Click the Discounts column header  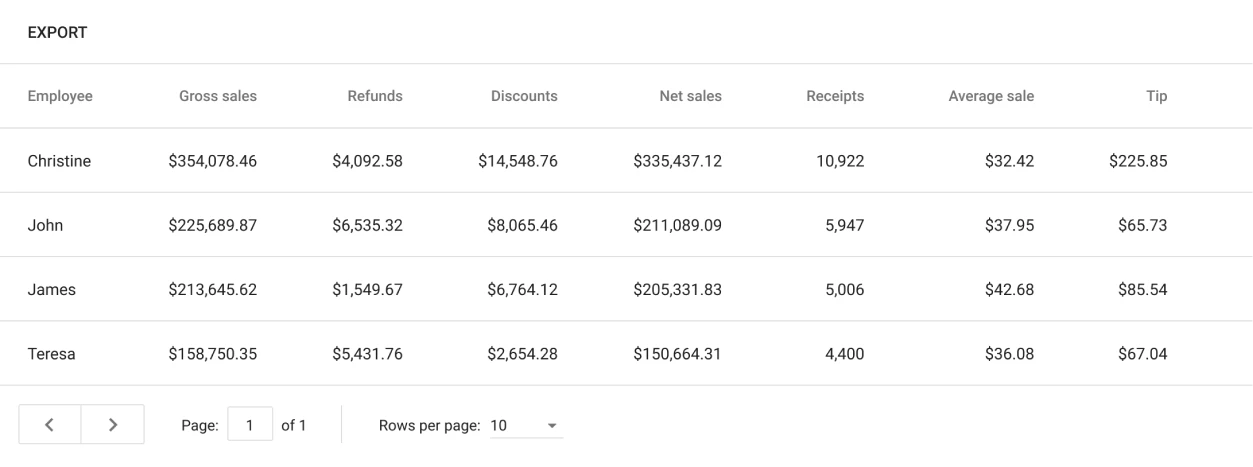[524, 97]
